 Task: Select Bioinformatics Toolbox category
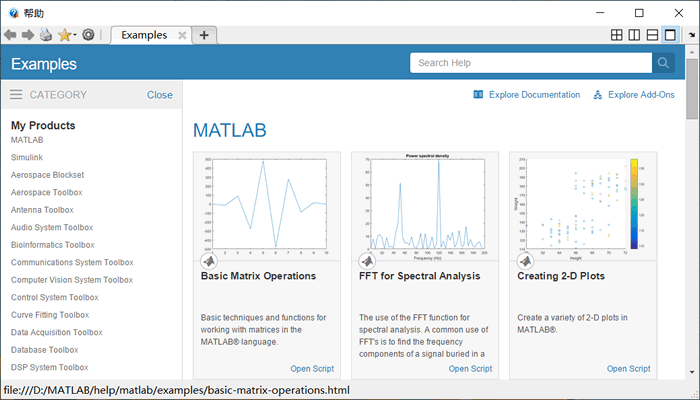pyautogui.click(x=53, y=245)
